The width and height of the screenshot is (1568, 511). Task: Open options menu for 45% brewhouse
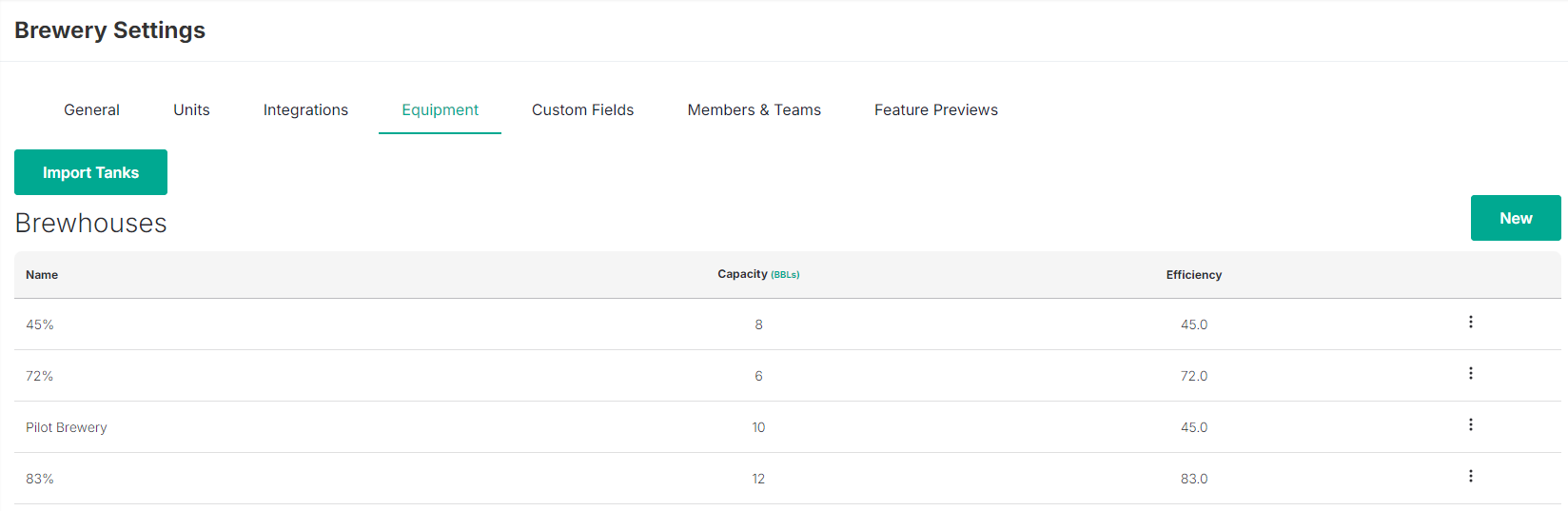(x=1470, y=323)
